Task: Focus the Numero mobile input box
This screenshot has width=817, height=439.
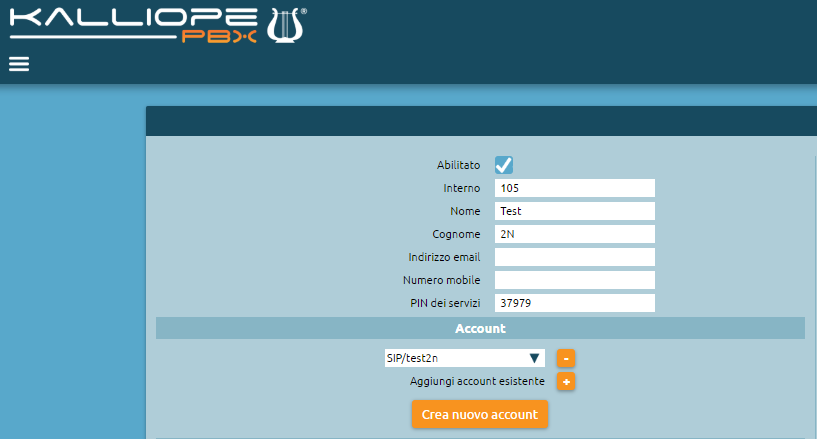Action: pos(574,280)
